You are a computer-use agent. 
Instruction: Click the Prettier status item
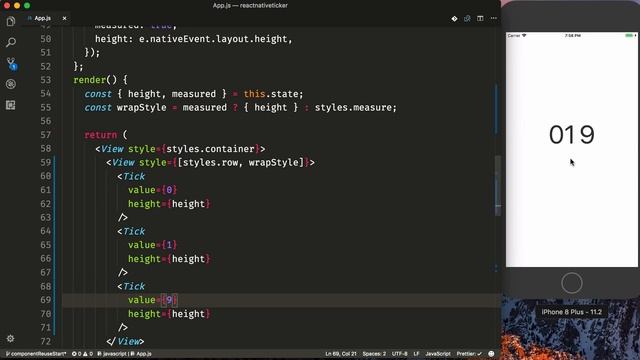pos(469,354)
